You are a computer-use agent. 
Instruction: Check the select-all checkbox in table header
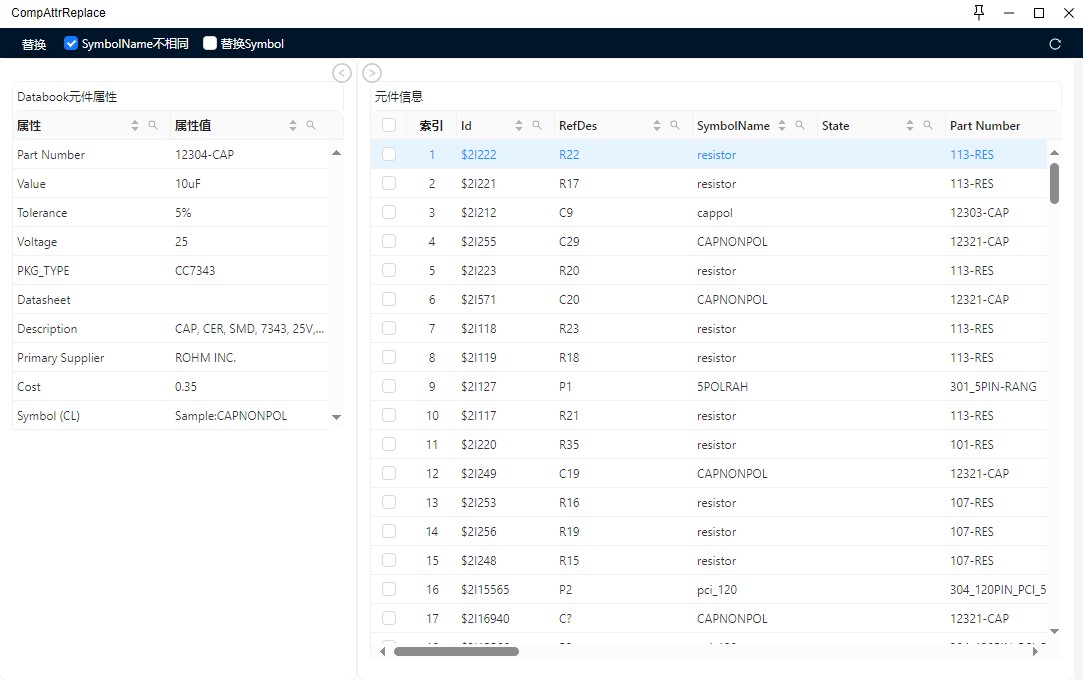pyautogui.click(x=389, y=125)
